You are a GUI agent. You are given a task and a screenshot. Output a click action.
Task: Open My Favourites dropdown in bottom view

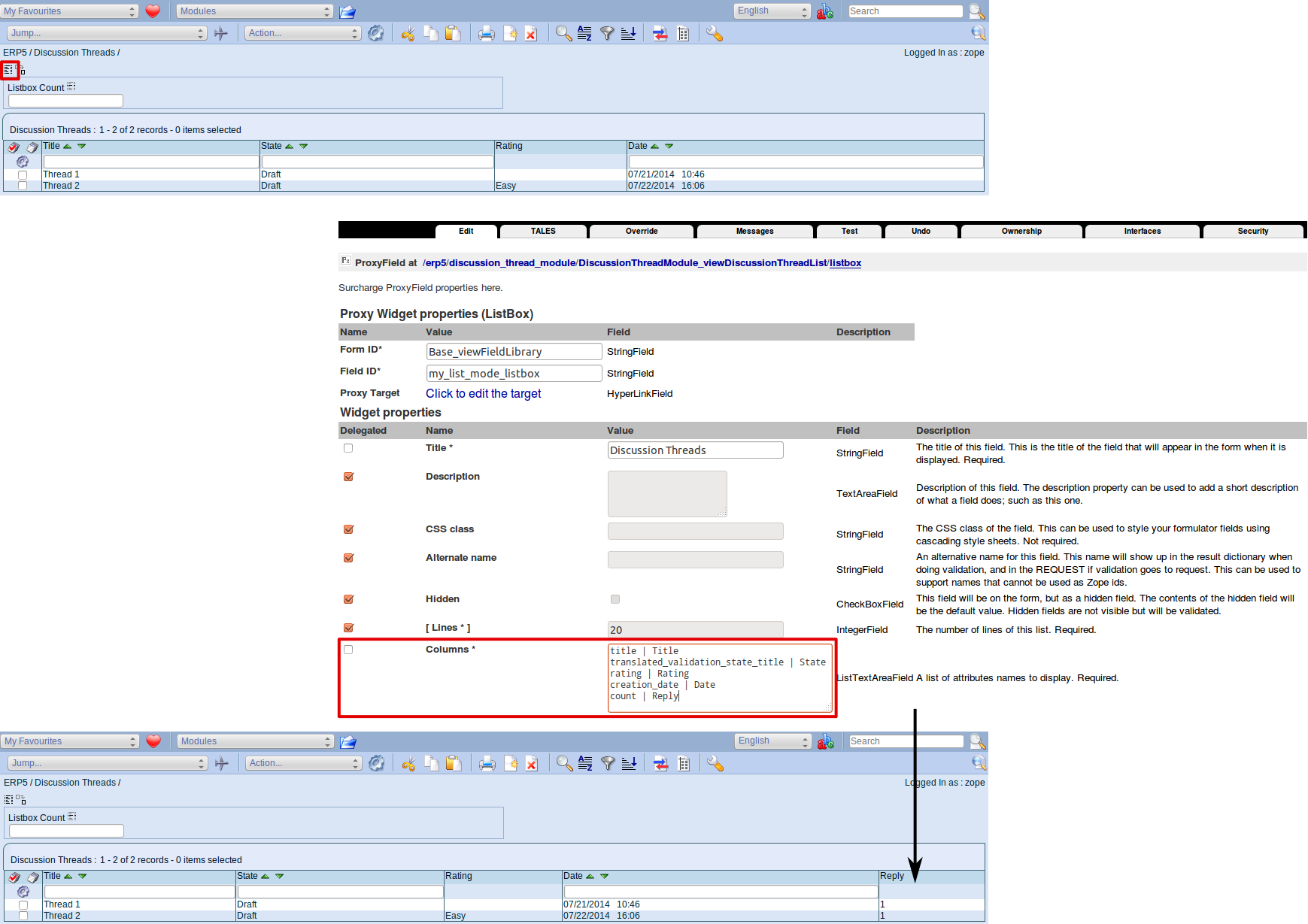71,741
